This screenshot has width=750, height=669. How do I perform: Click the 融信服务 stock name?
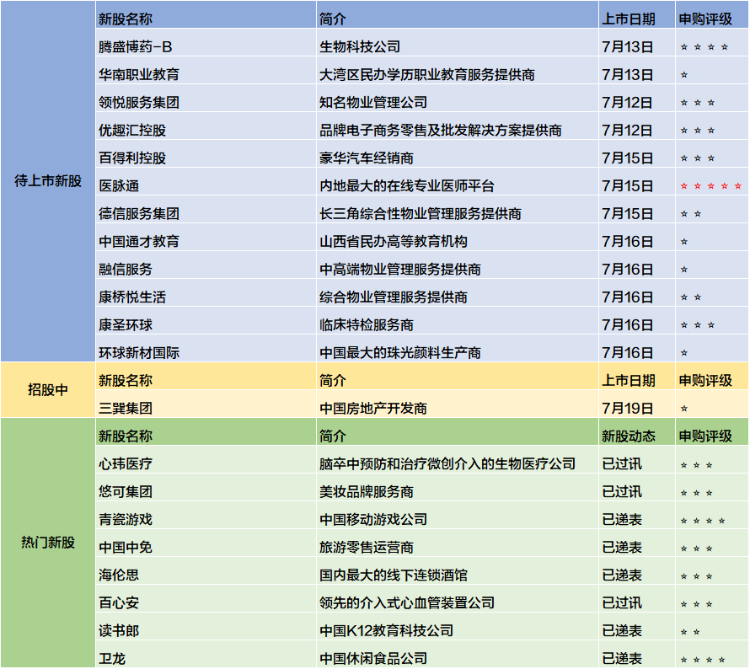click(x=126, y=269)
